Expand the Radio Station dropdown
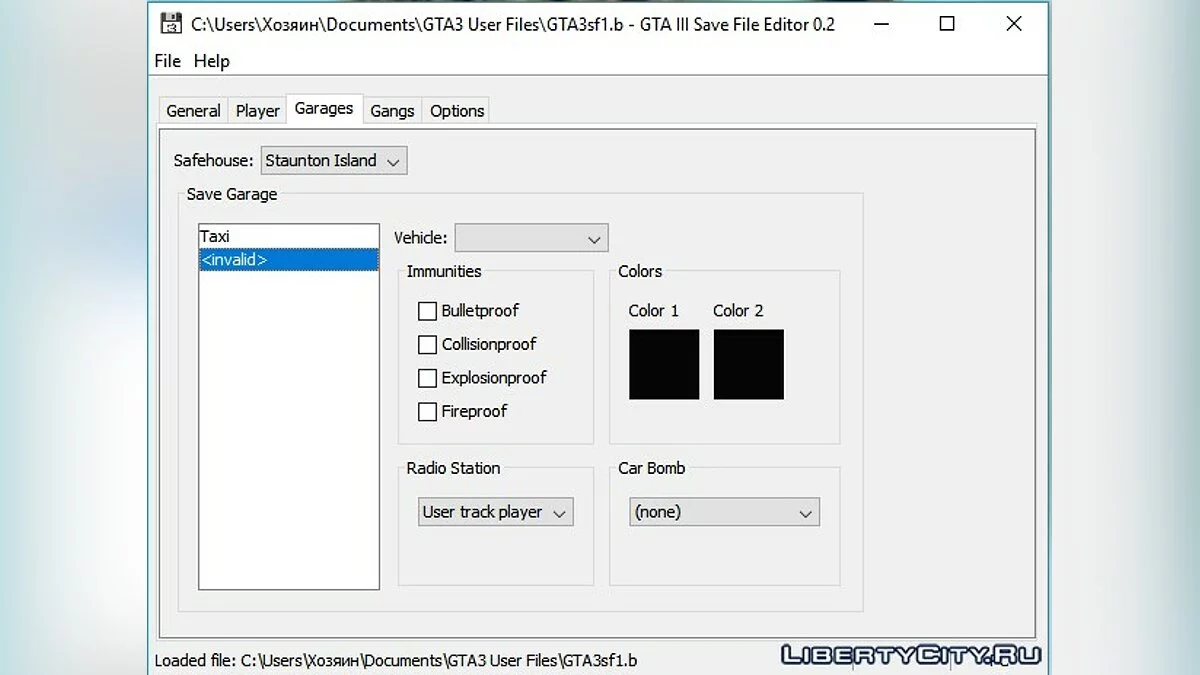The image size is (1200, 675). 495,512
